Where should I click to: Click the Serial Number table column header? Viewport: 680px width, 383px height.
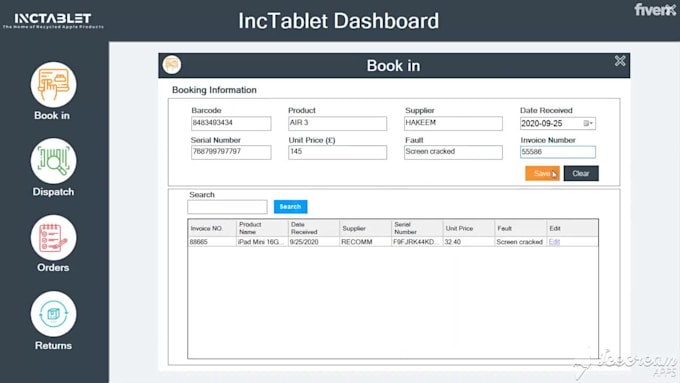417,228
